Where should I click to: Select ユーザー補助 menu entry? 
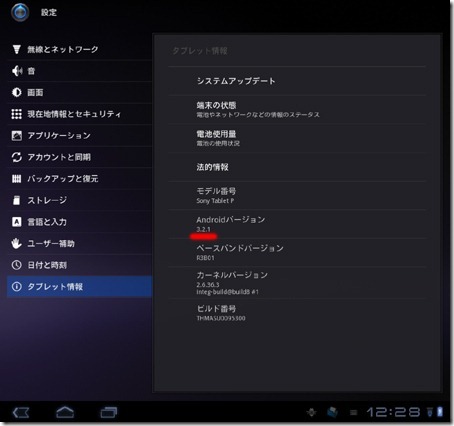tap(79, 243)
